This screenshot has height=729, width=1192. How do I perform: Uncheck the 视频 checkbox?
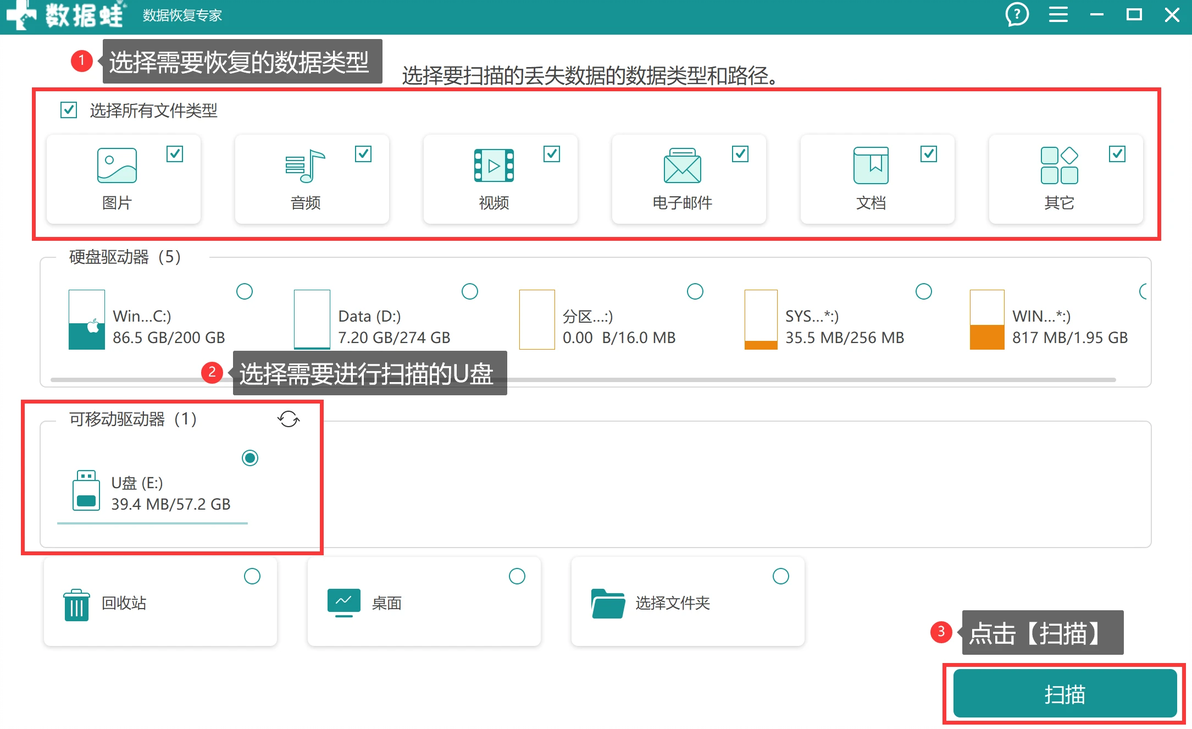[552, 154]
